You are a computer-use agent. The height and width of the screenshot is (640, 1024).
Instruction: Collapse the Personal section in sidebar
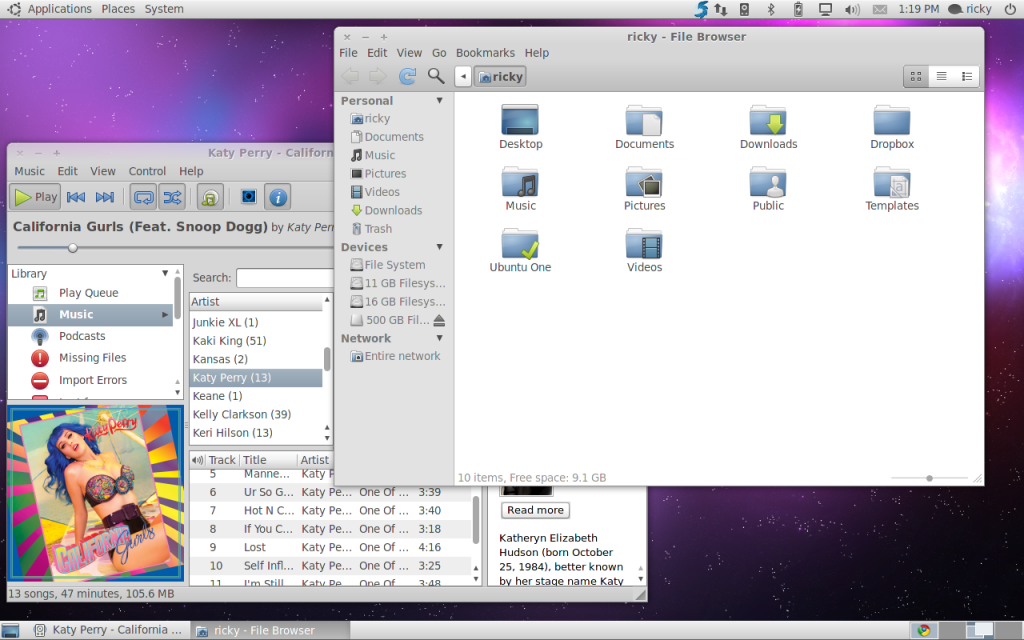[439, 101]
